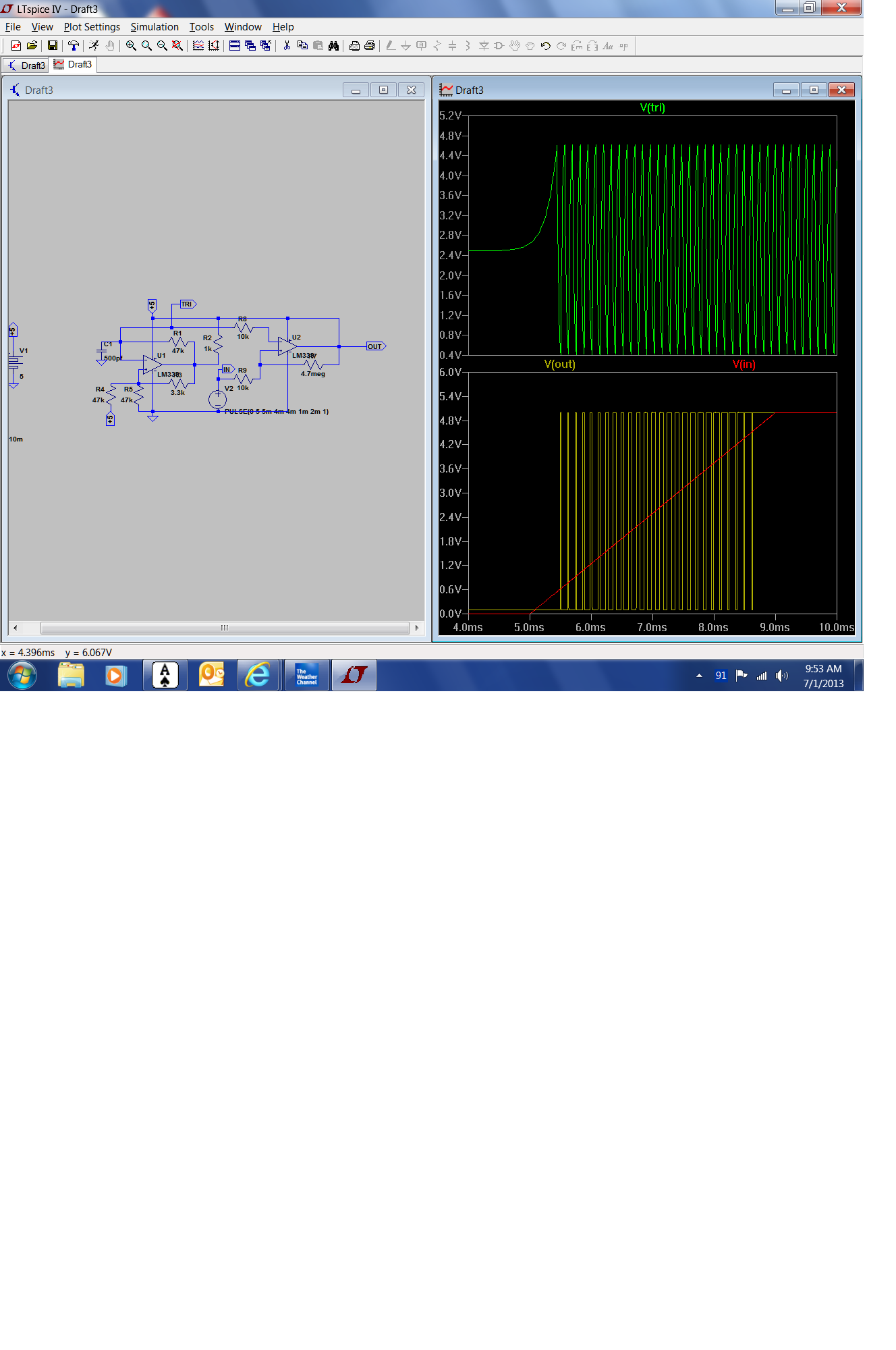This screenshot has height=1350, width=896.
Task: Open the Plot Settings menu
Action: [92, 27]
